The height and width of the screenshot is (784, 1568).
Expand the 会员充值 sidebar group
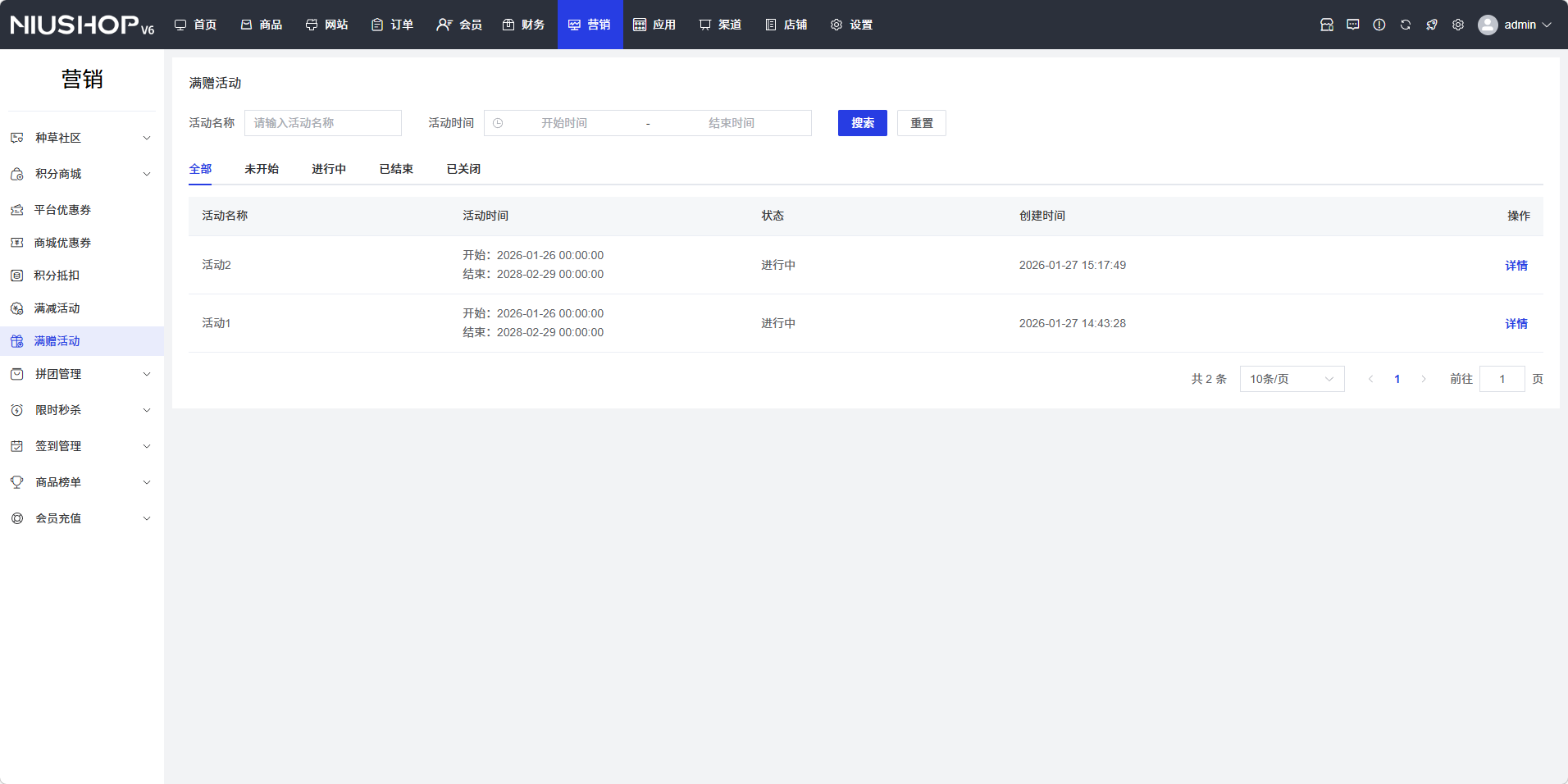click(x=82, y=518)
